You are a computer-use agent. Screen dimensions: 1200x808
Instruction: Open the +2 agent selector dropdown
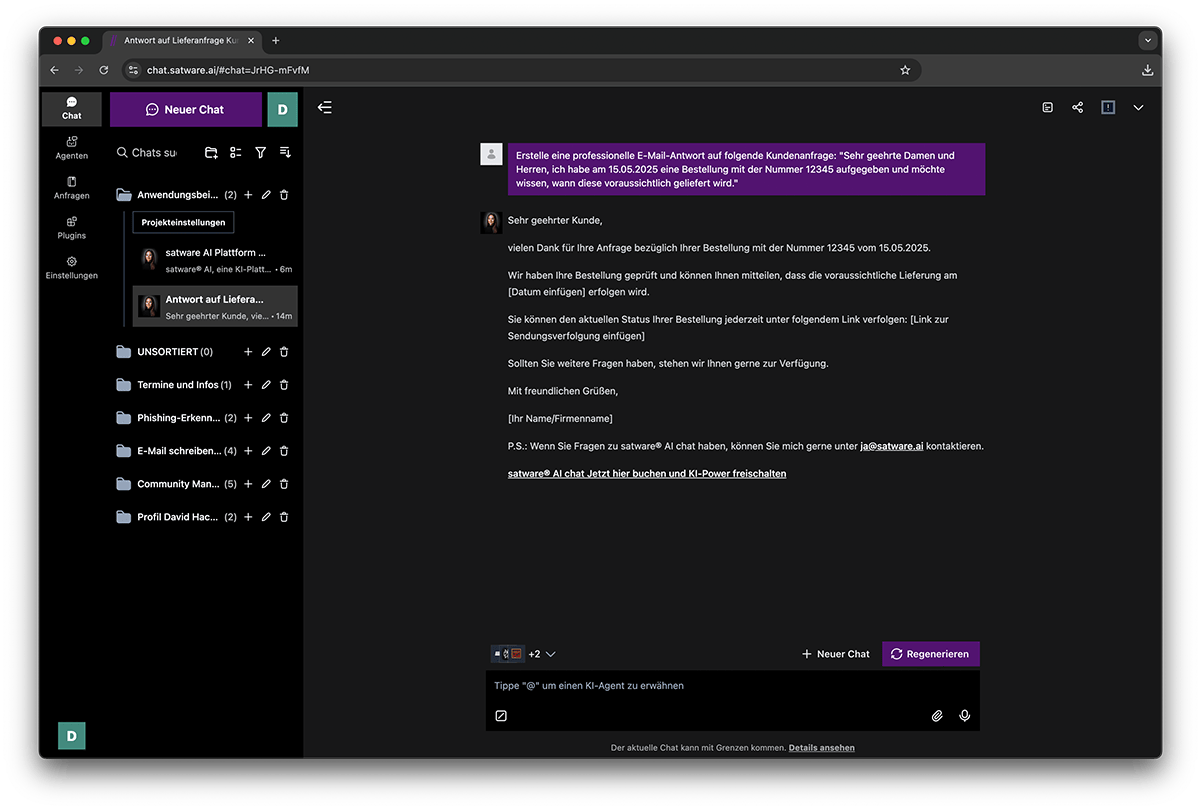tap(524, 654)
